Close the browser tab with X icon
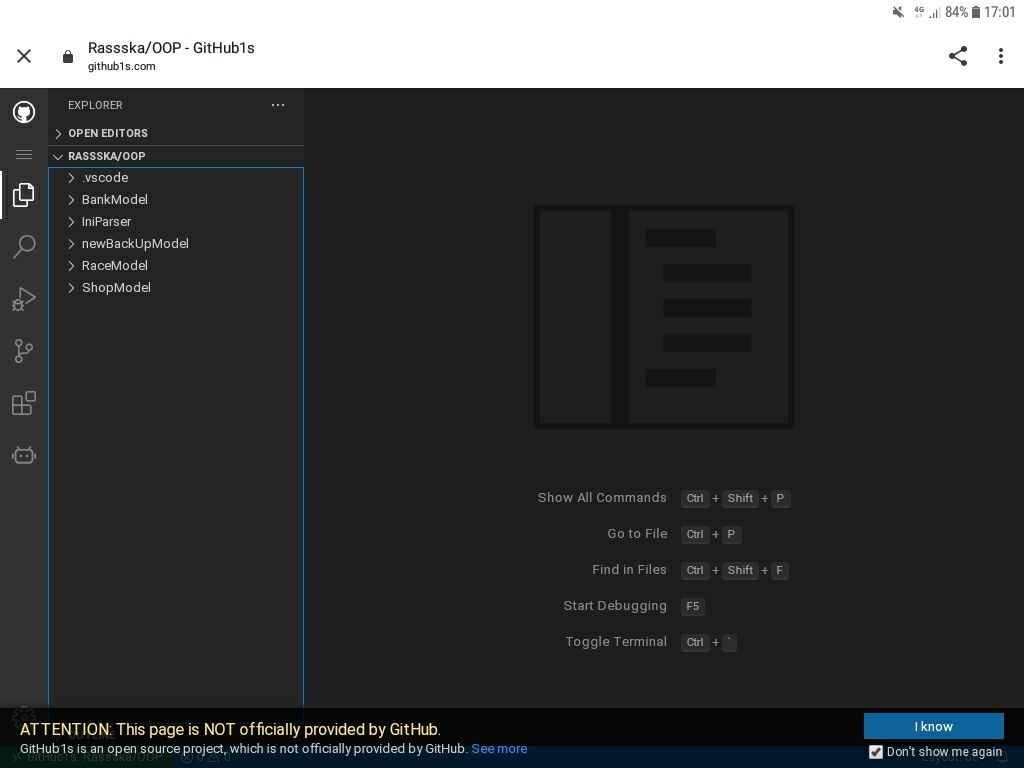The image size is (1024, 768). click(24, 56)
